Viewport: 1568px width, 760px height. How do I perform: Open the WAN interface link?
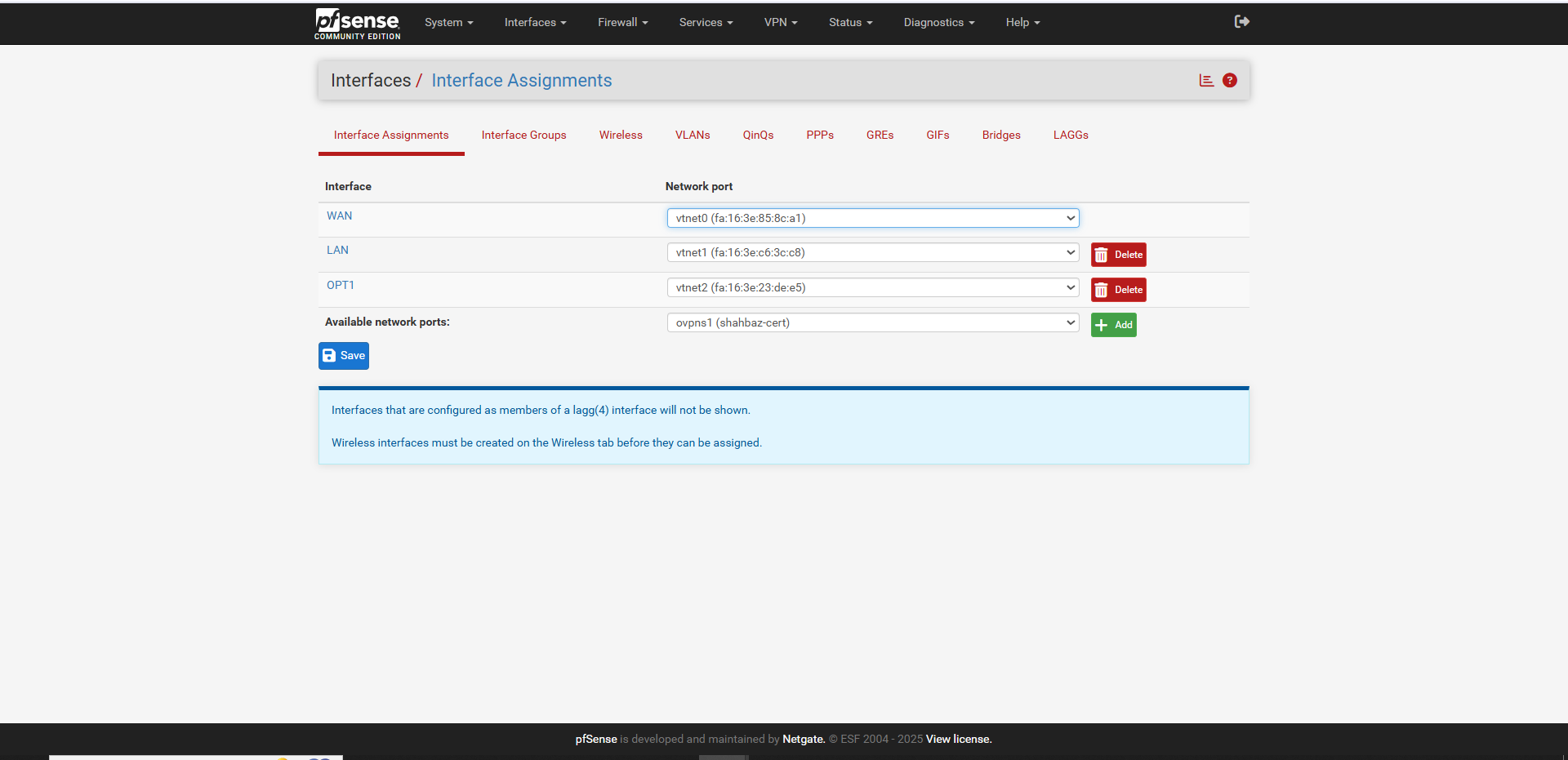pos(340,216)
